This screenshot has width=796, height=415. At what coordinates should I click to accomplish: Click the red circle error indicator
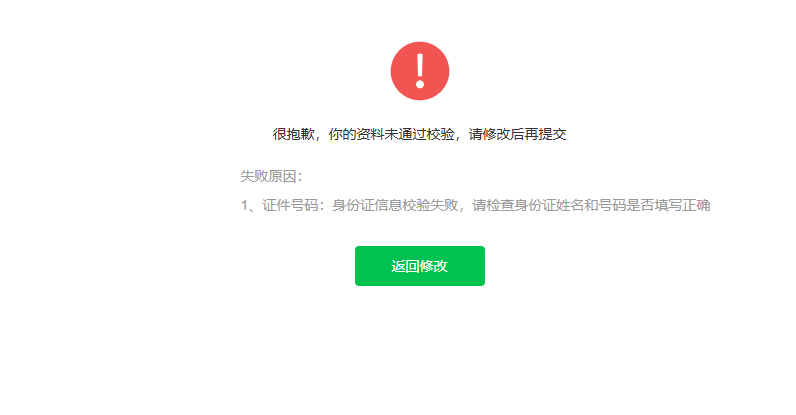point(420,71)
